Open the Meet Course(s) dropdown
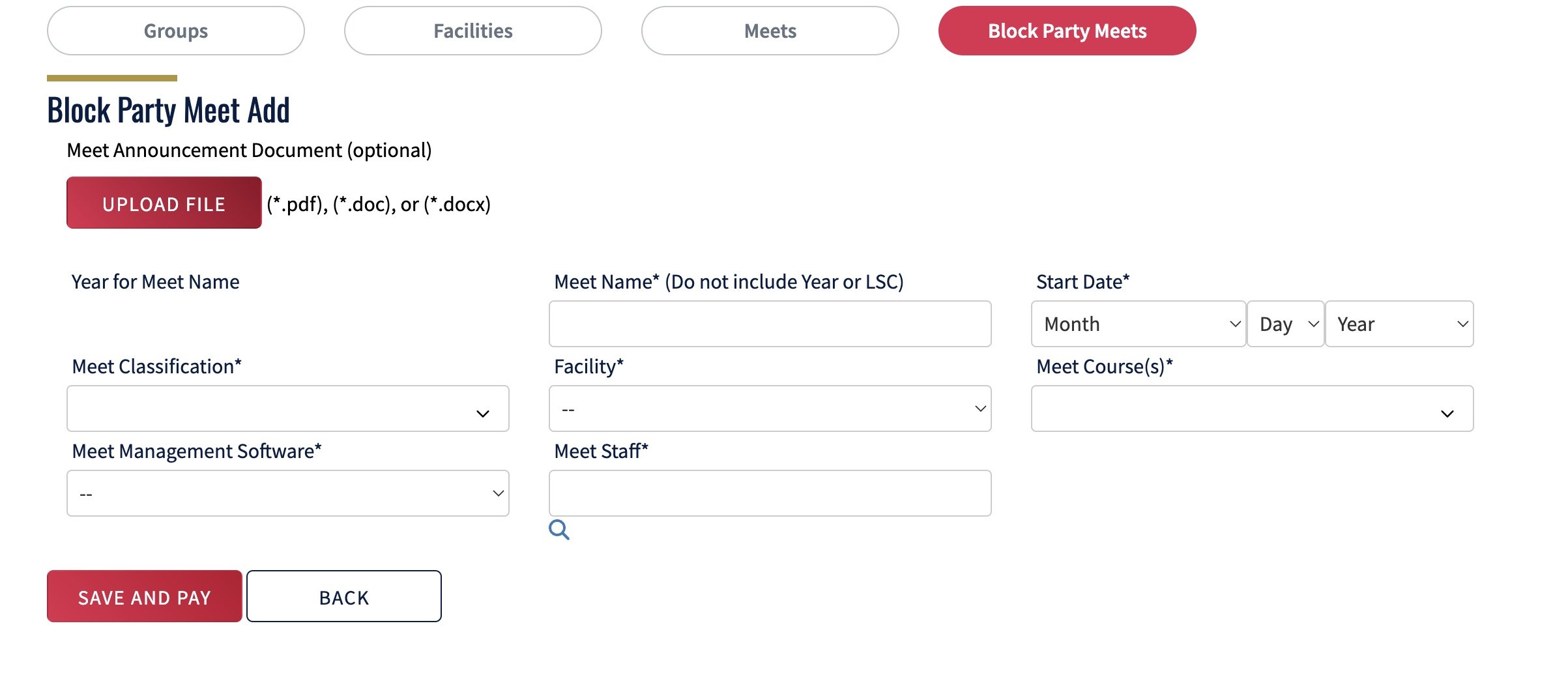The image size is (1568, 688). (1252, 408)
